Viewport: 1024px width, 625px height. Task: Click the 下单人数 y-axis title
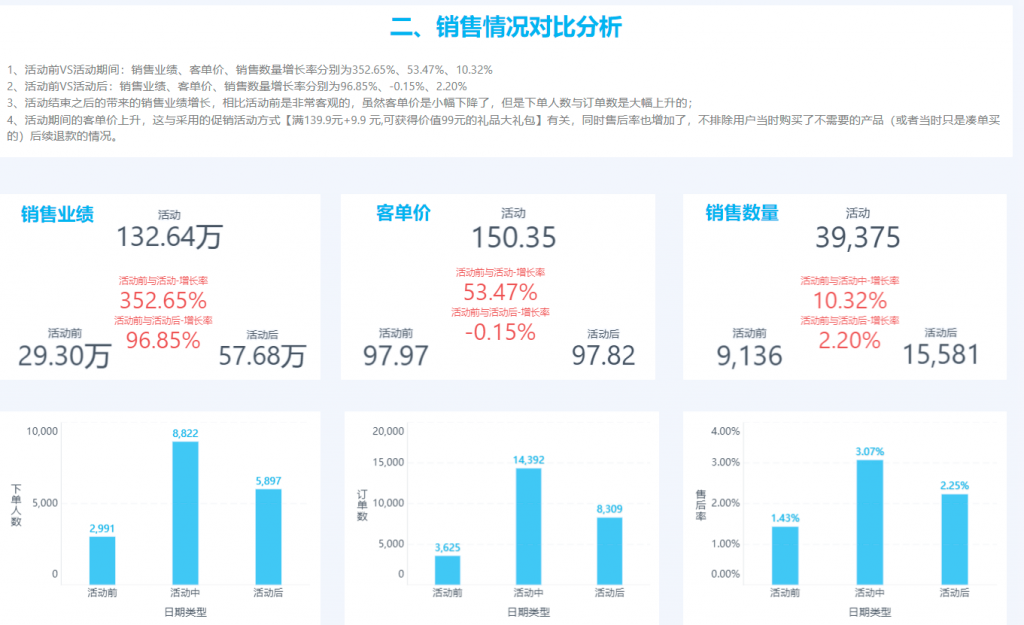pos(16,505)
